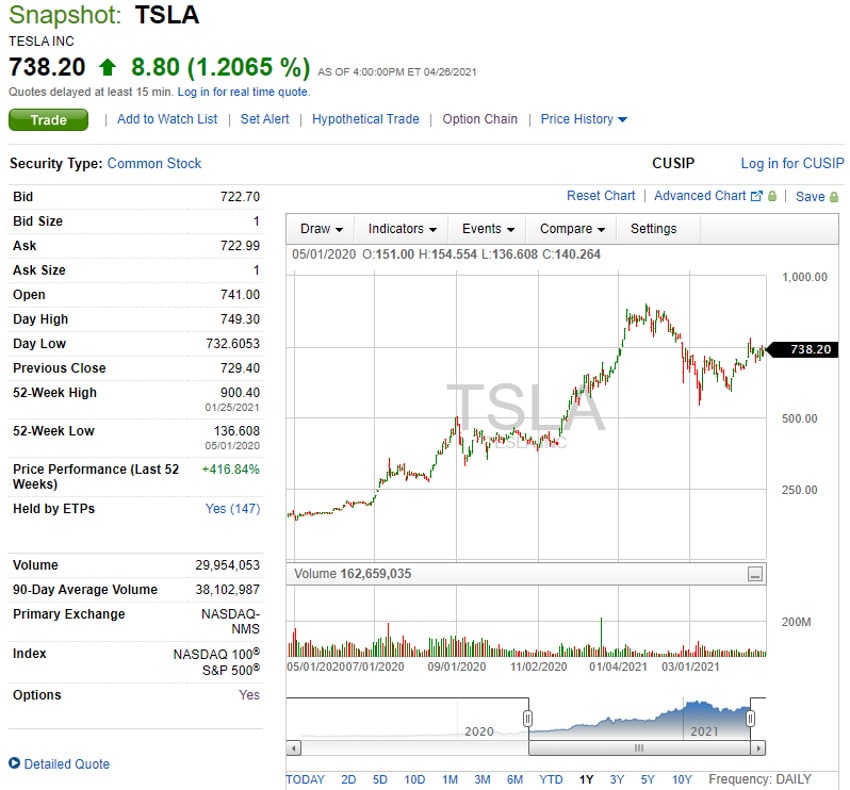Select the 3M time range
Viewport: 850px width, 790px height.
(482, 780)
